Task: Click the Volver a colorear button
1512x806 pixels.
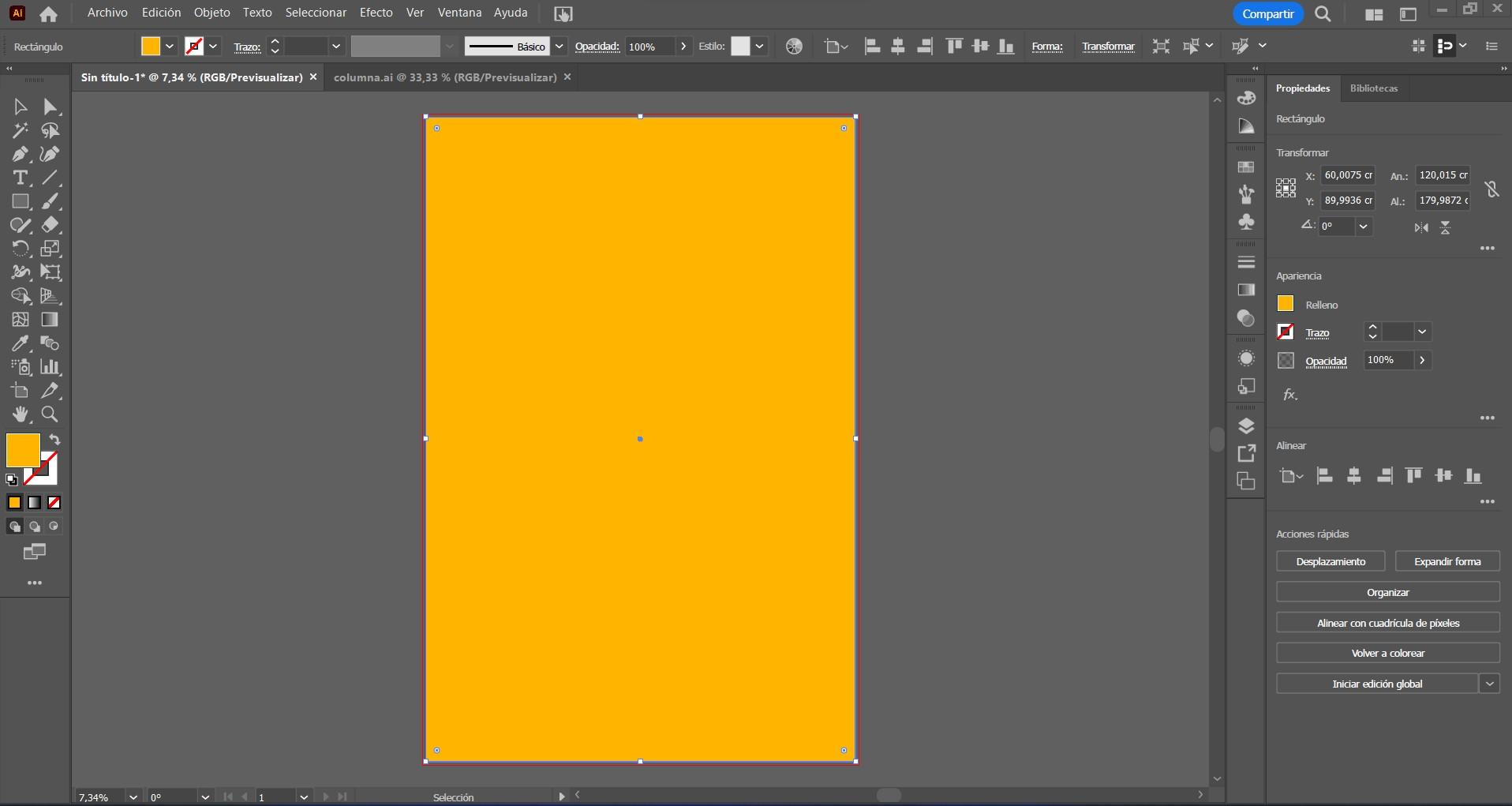Action: click(x=1388, y=653)
